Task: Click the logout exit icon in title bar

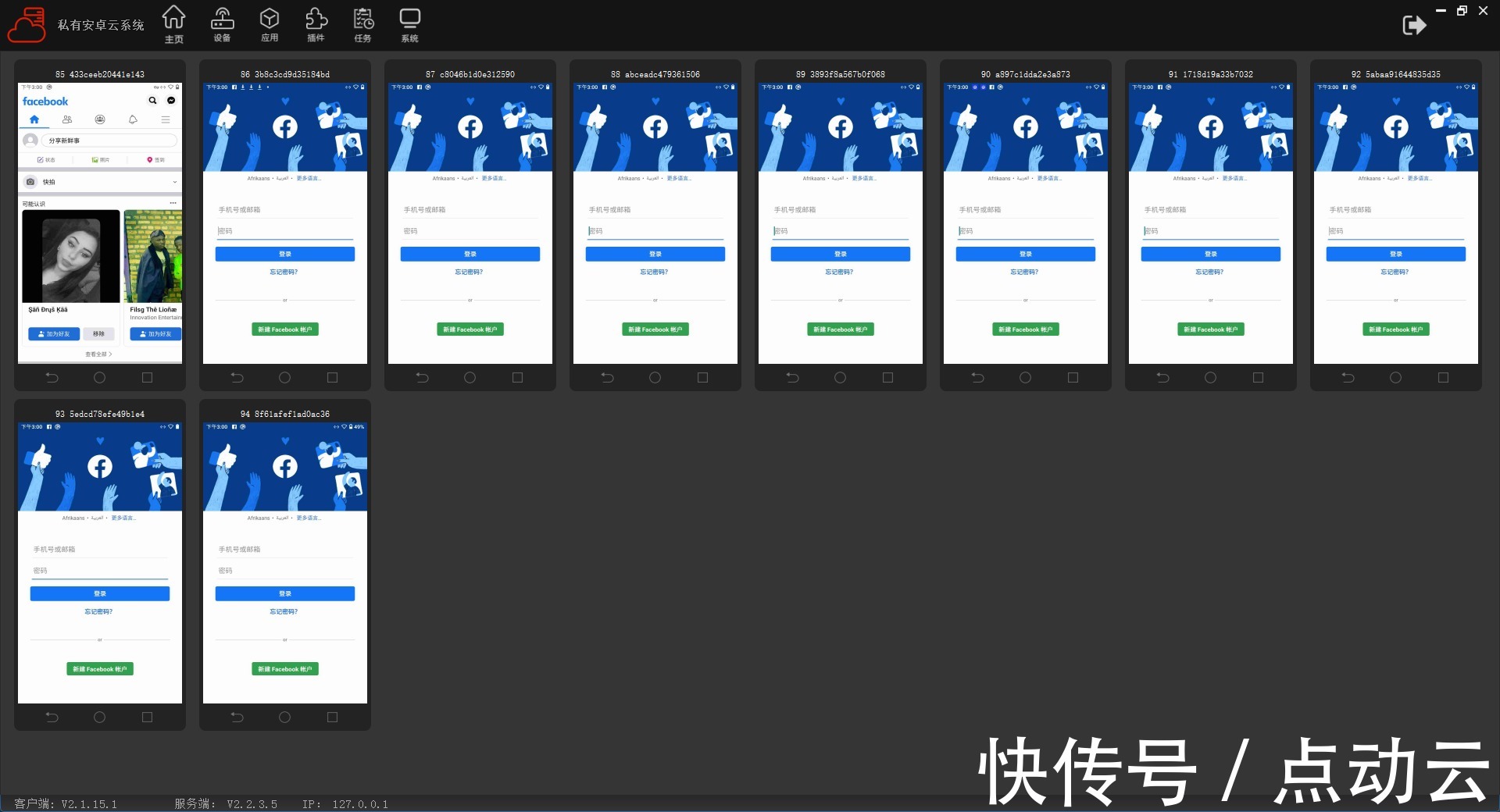Action: pos(1414,25)
